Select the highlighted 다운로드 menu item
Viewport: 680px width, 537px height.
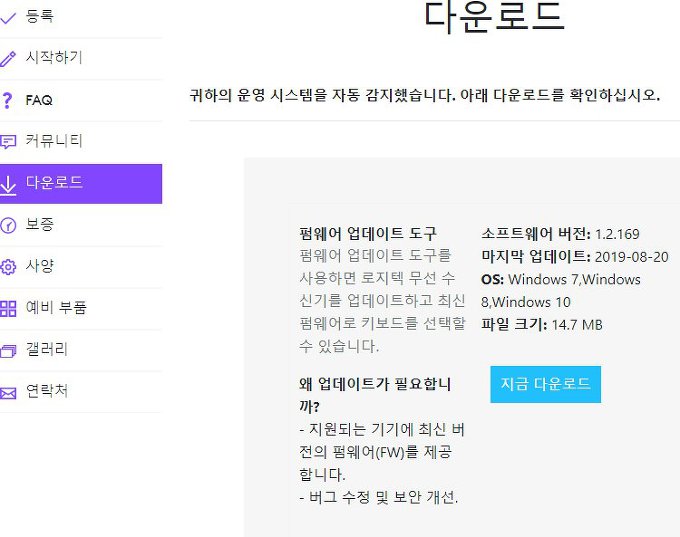point(54,183)
